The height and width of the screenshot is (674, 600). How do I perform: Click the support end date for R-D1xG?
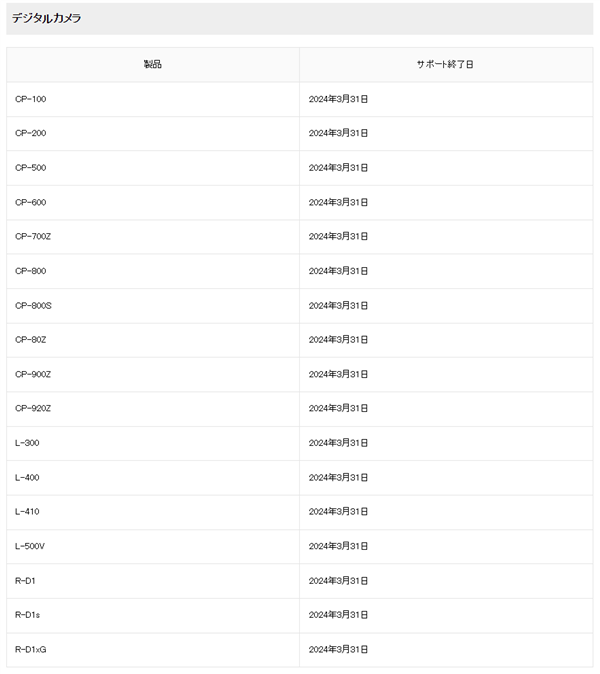click(338, 649)
